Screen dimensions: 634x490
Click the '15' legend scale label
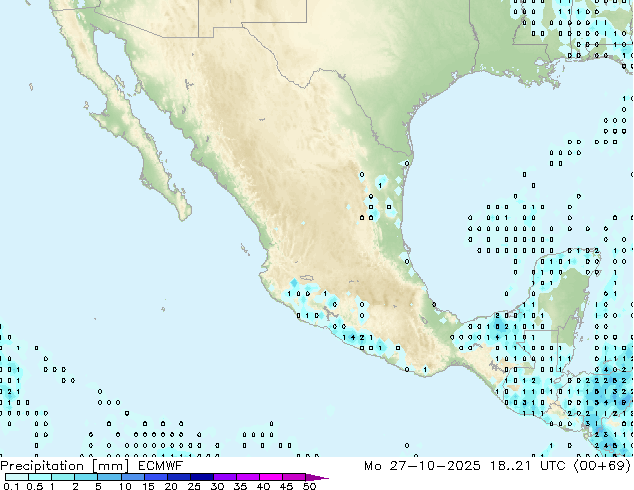point(148,486)
